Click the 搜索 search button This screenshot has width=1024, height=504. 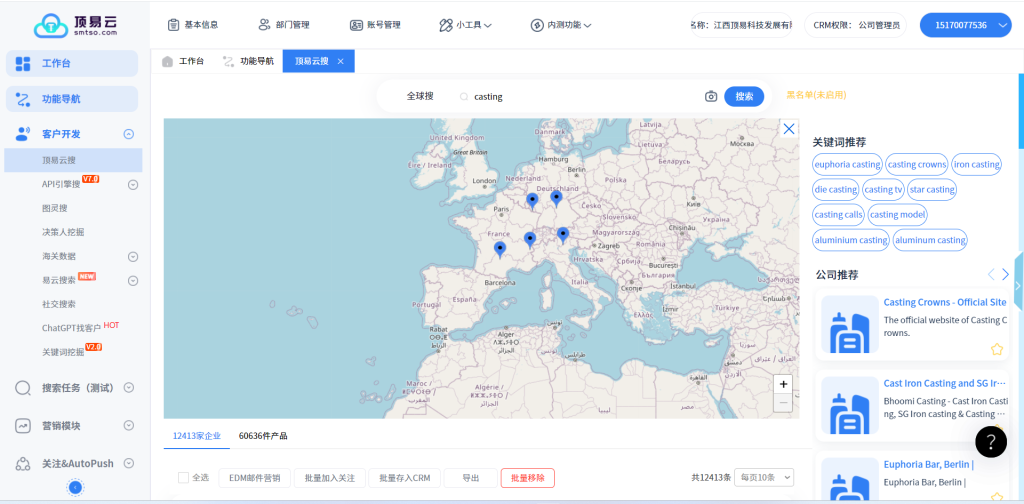[x=744, y=97]
